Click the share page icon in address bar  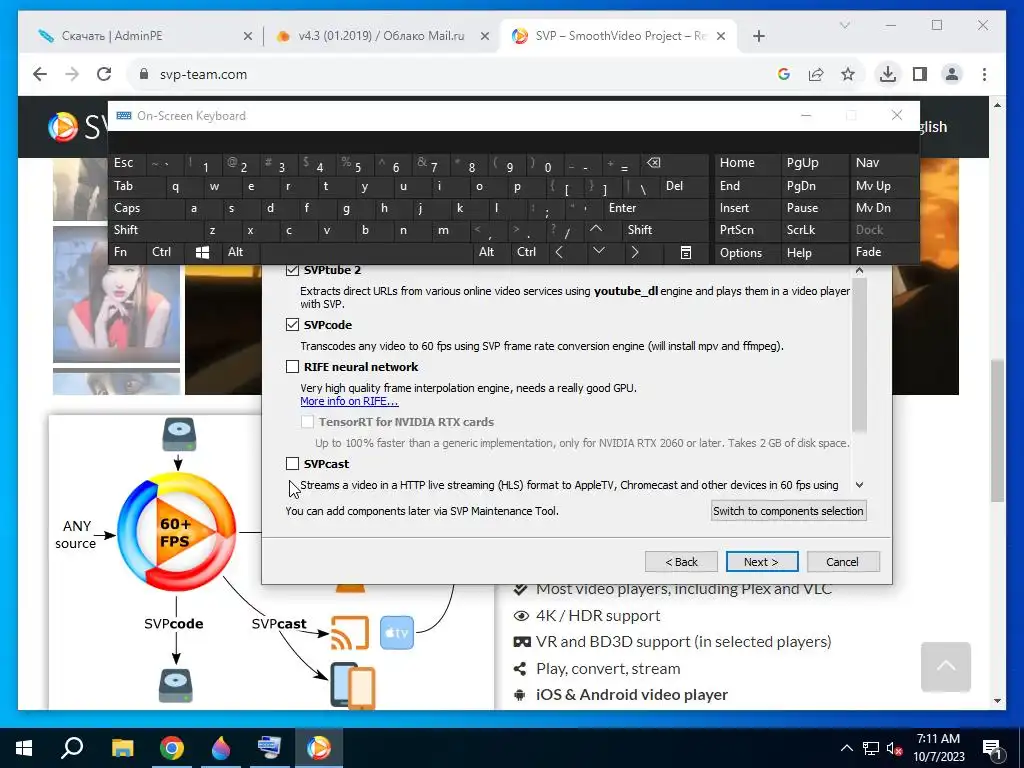coord(816,74)
